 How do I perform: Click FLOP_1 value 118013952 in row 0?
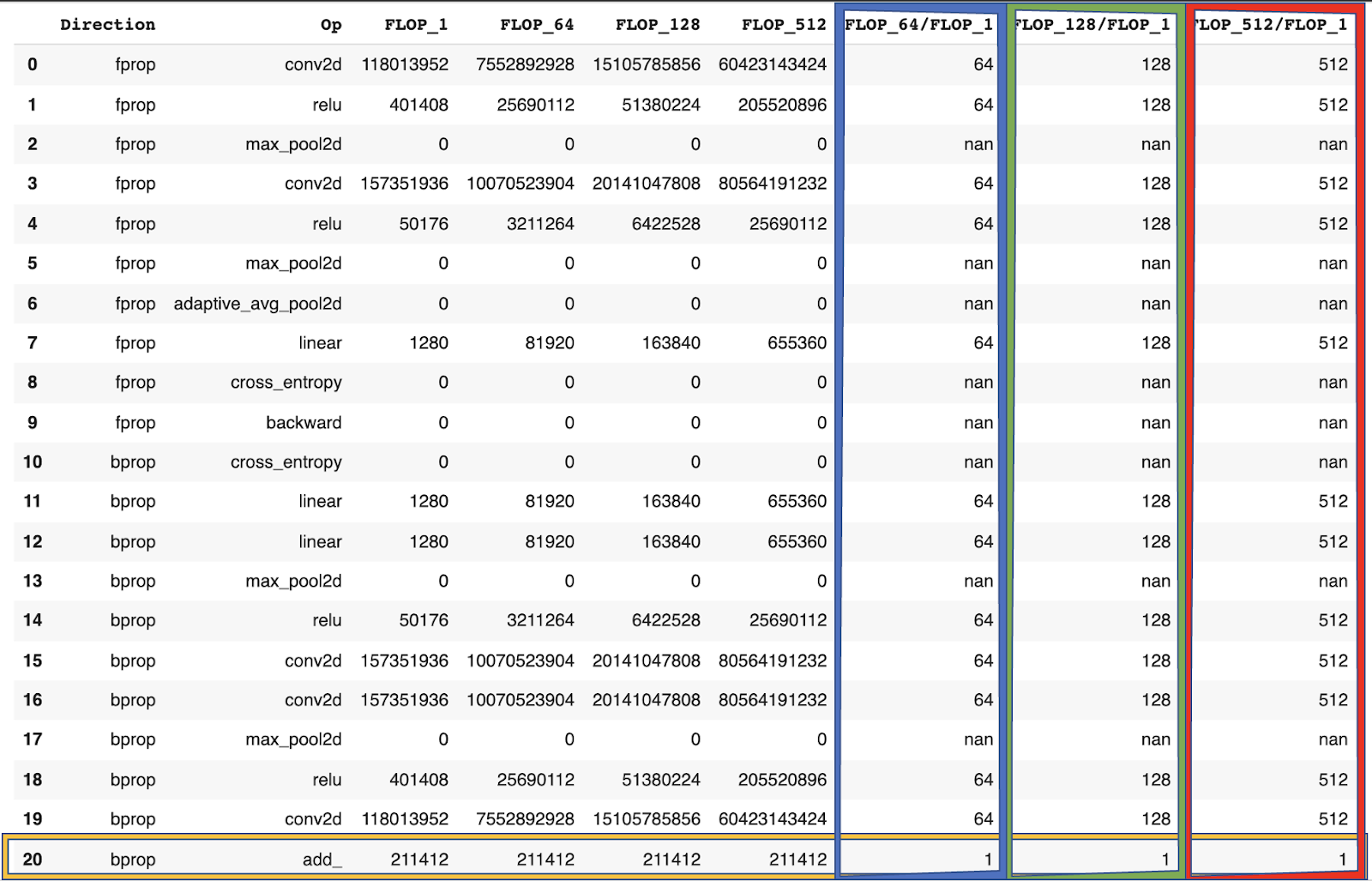(x=405, y=64)
